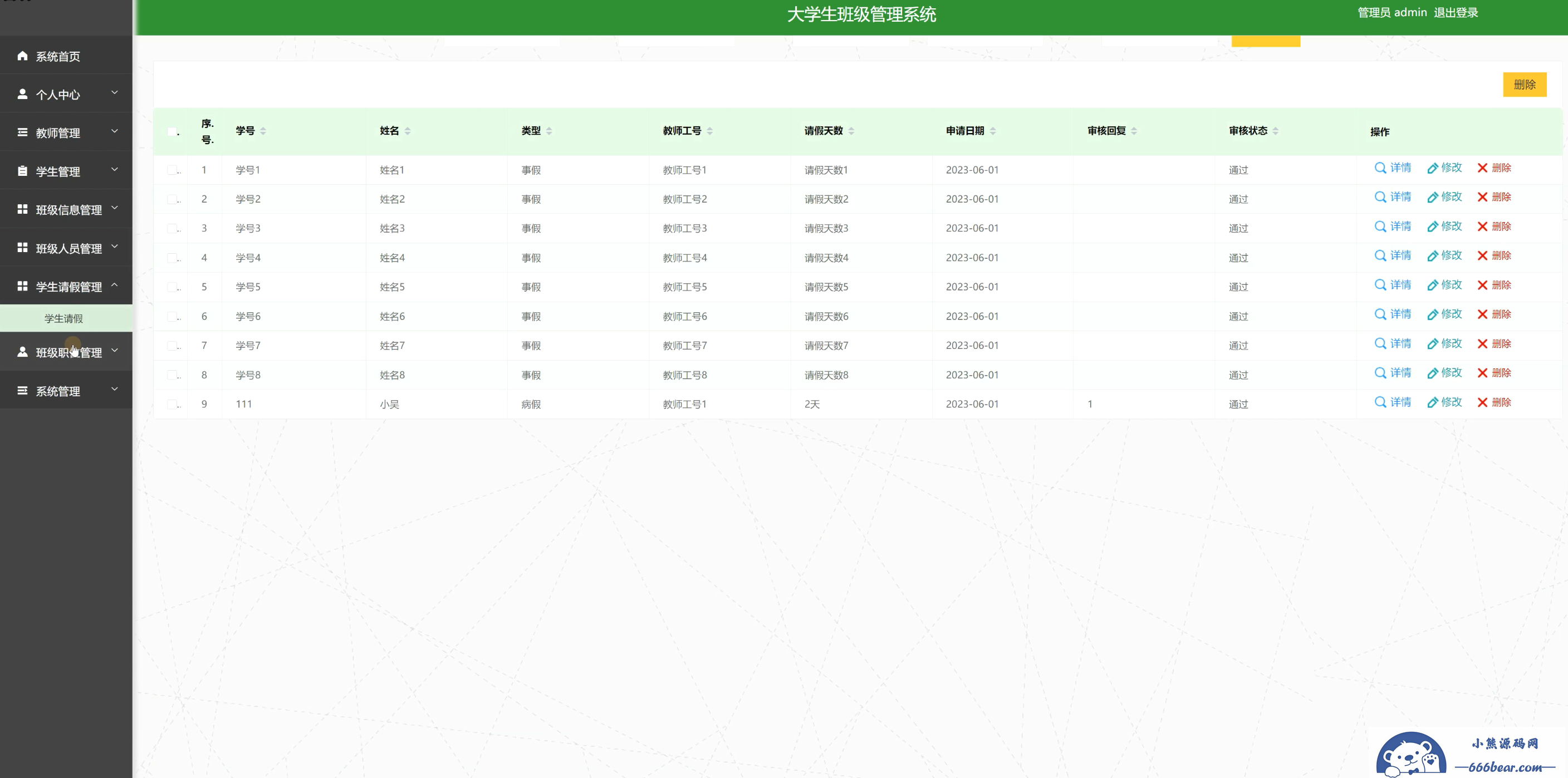
Task: Sort by 请假天数 column arrows
Action: coord(851,131)
